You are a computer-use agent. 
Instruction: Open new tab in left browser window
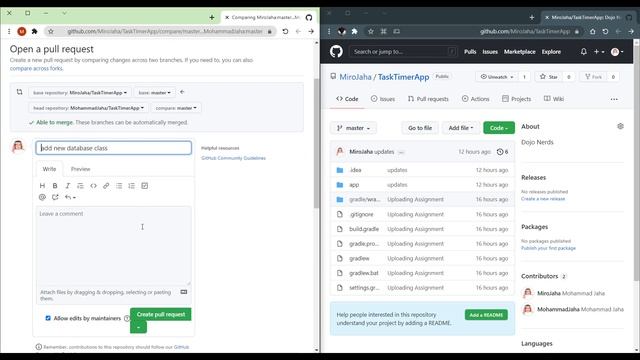pyautogui.click(x=211, y=18)
